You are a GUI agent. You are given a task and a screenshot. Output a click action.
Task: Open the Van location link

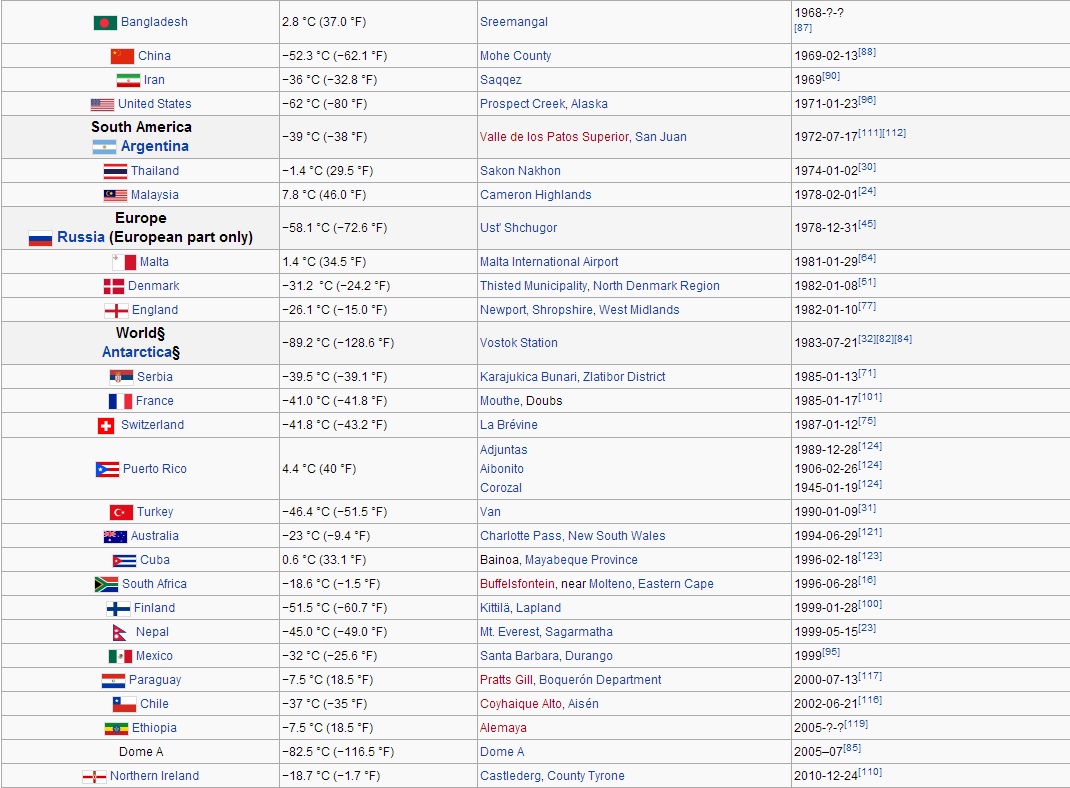pos(490,512)
